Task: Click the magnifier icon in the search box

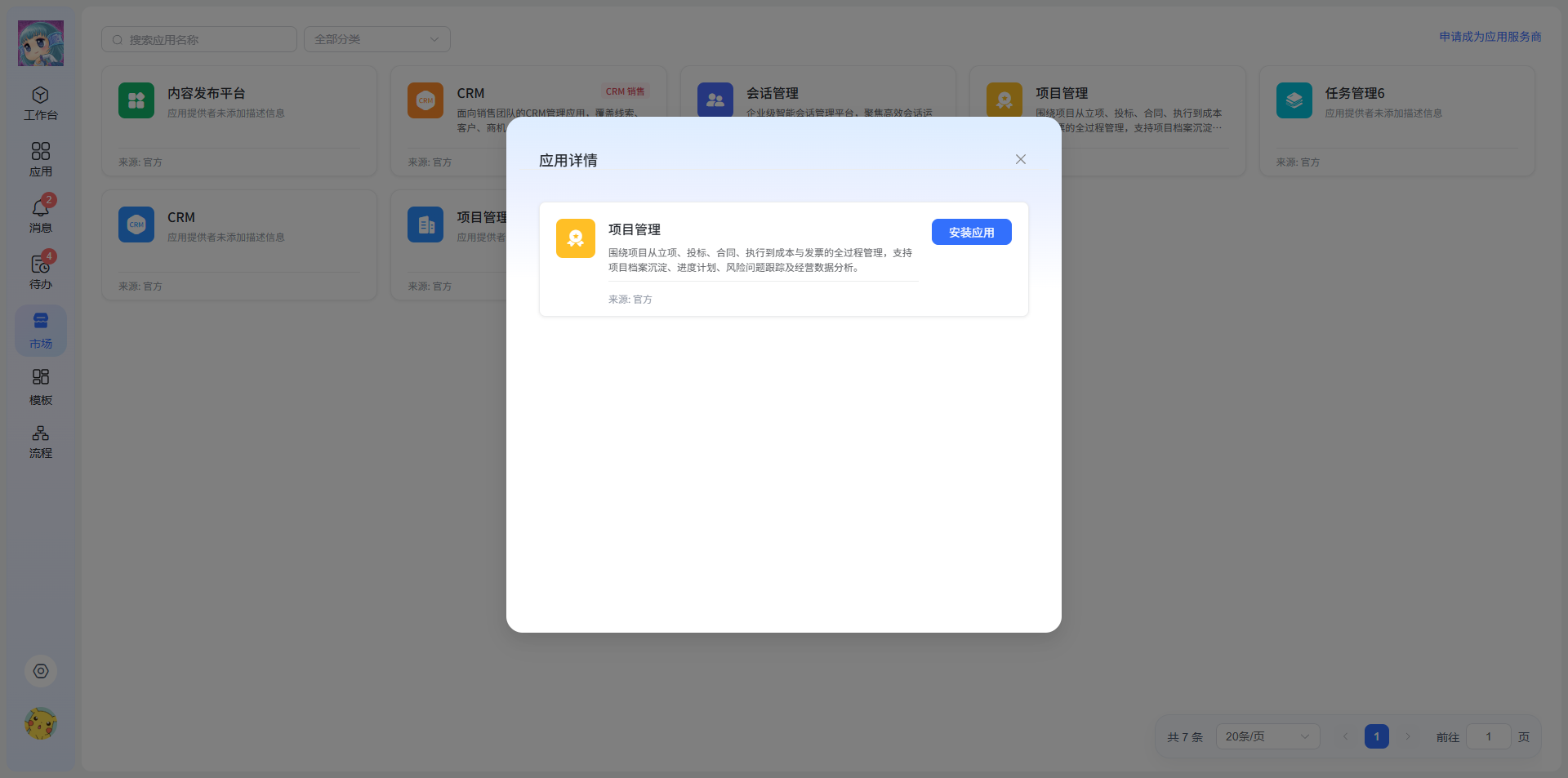Action: (118, 39)
